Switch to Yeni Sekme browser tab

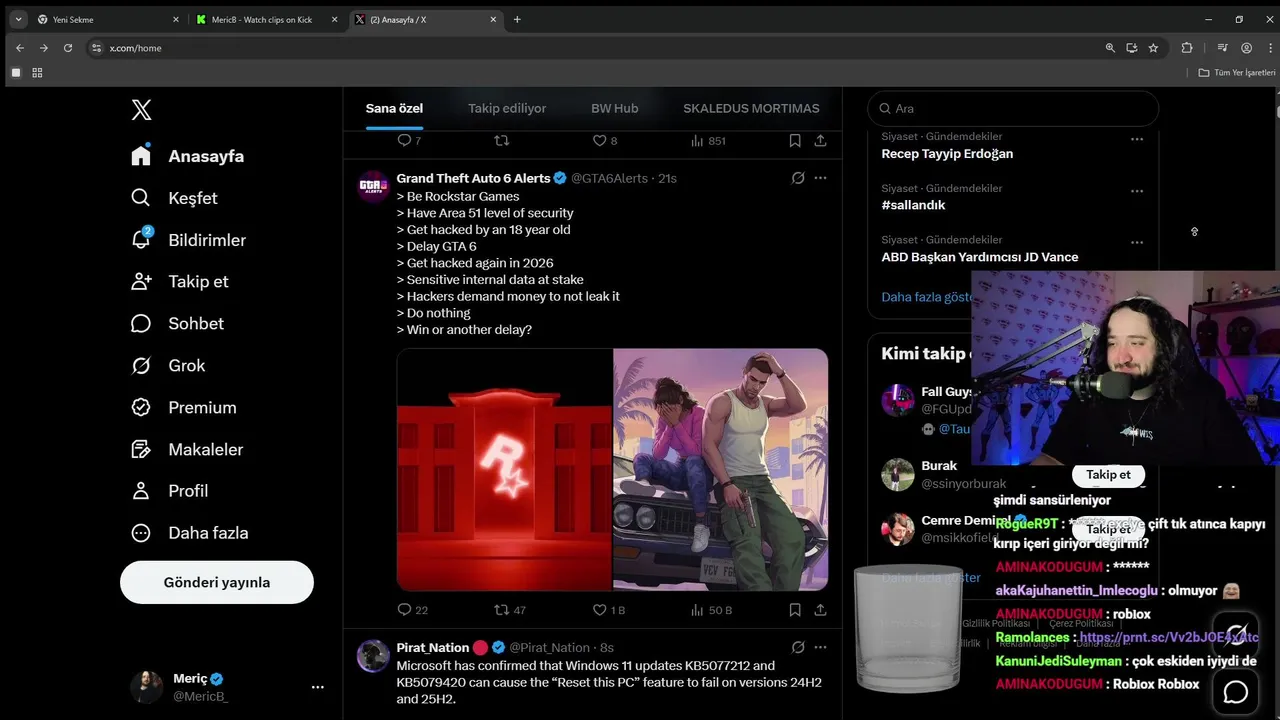pos(108,19)
